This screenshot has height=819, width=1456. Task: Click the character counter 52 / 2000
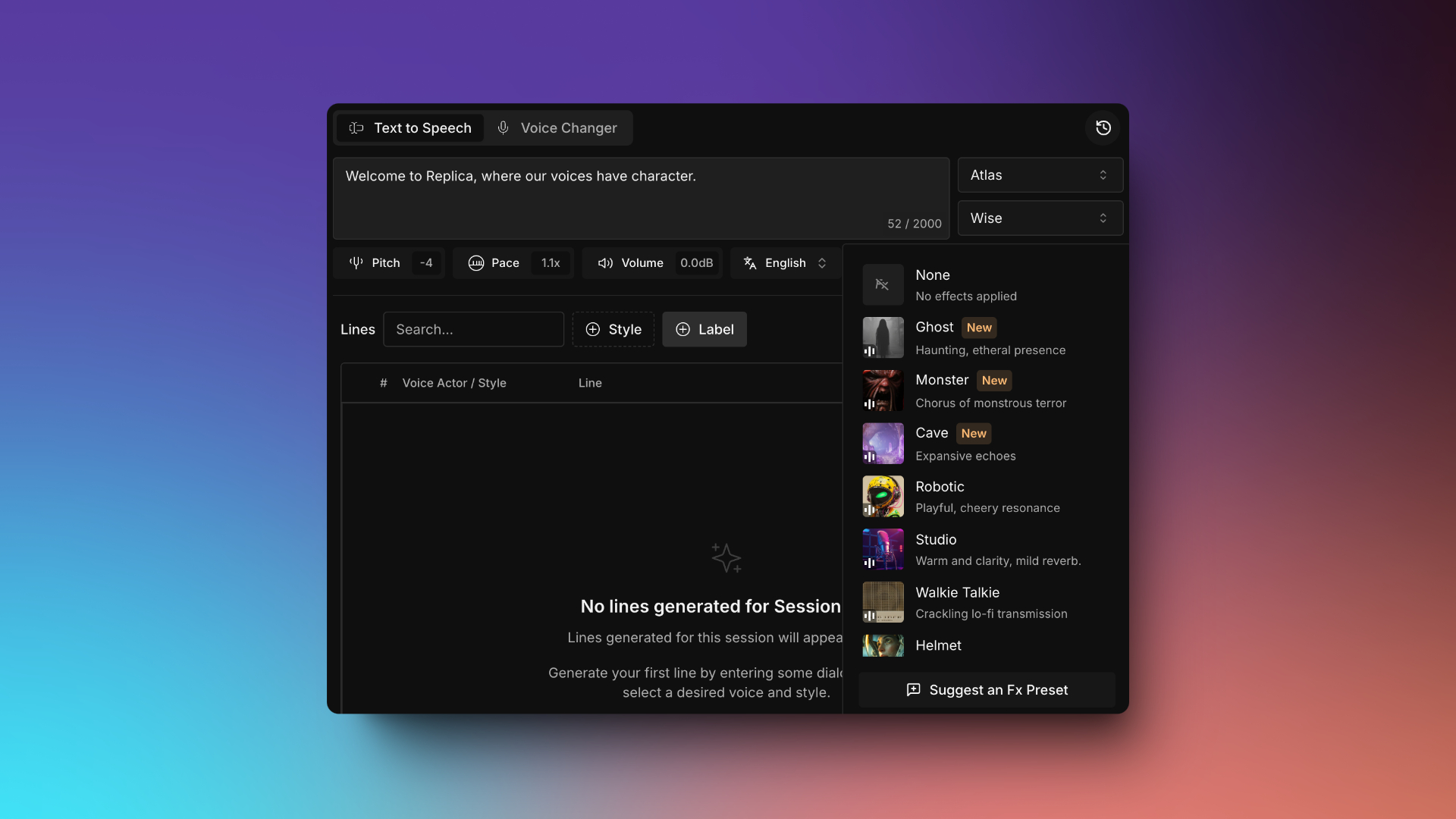tap(915, 224)
